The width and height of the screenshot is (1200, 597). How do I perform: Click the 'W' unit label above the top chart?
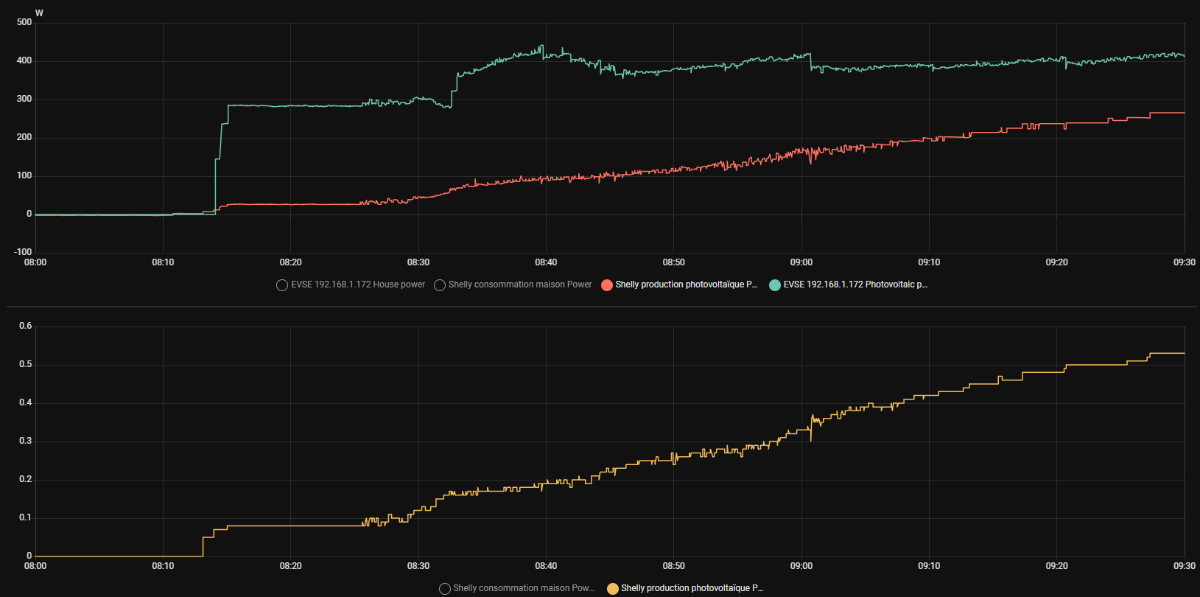39,12
